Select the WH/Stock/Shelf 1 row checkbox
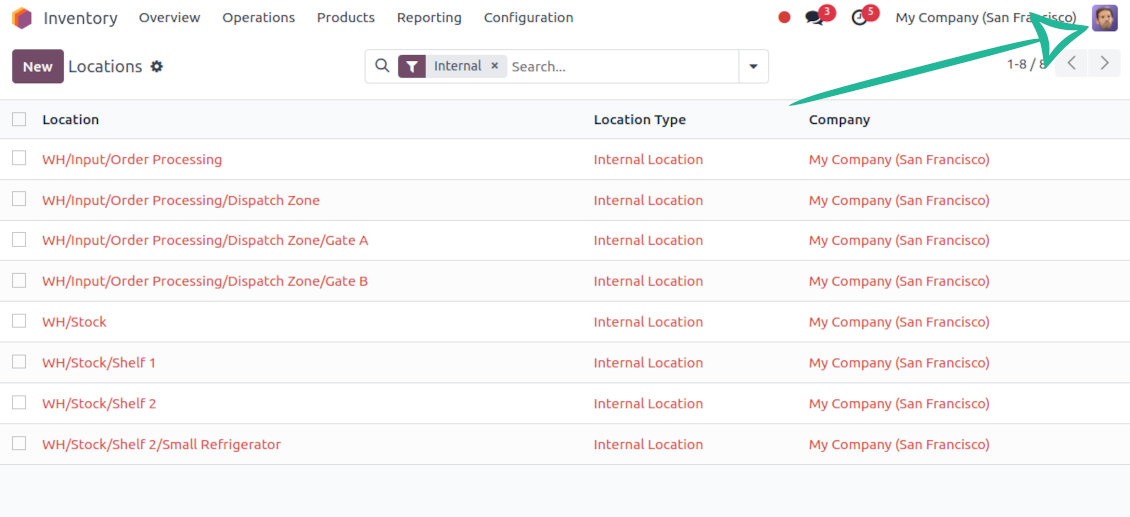Image resolution: width=1130 pixels, height=517 pixels. click(19, 362)
